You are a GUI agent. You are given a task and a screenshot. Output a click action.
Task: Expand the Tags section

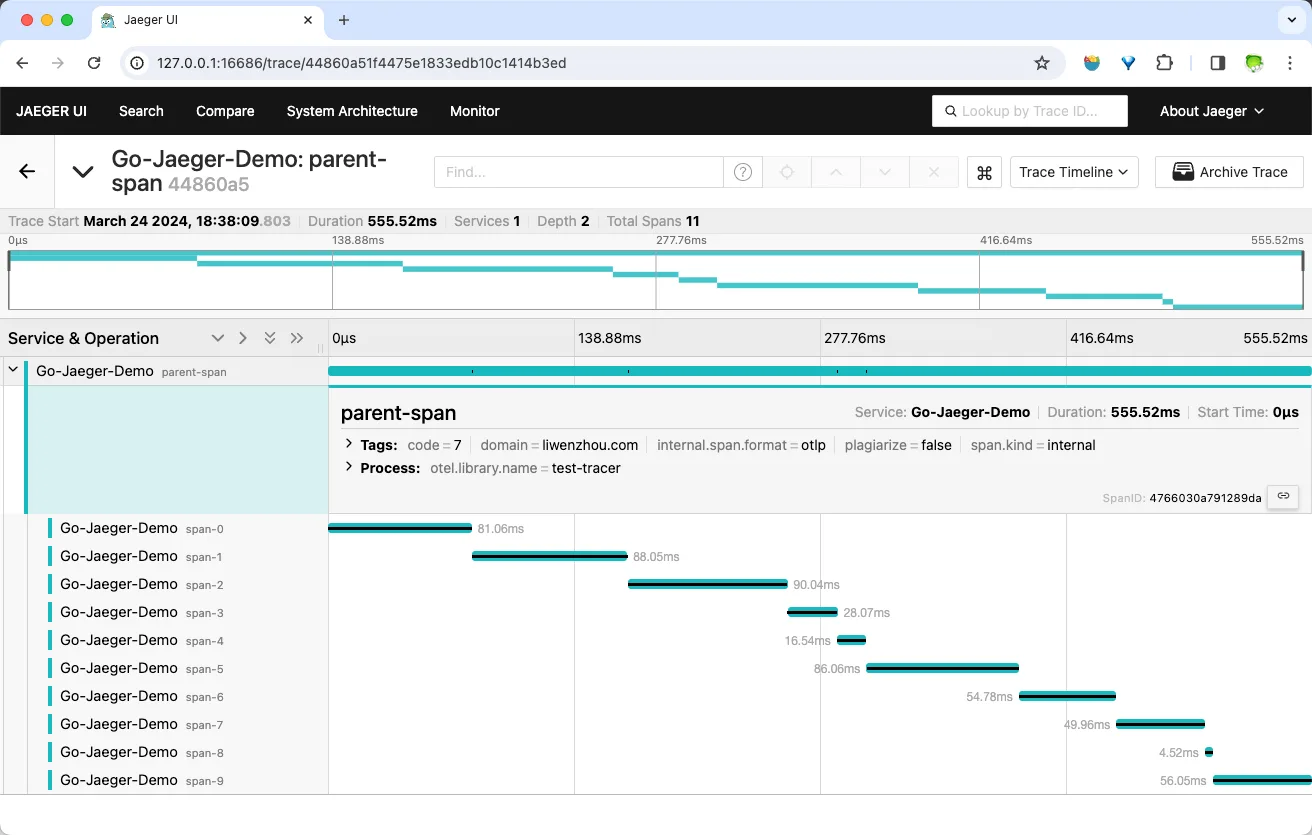(x=349, y=445)
